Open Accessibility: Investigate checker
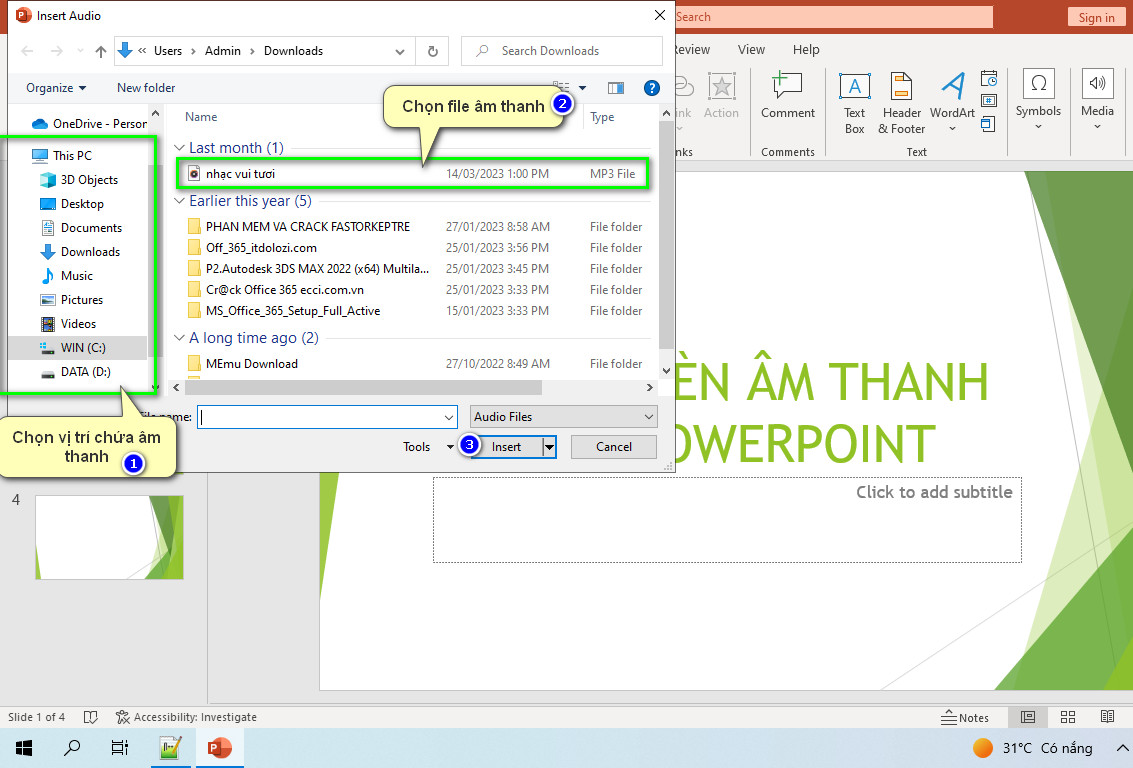 coord(186,717)
